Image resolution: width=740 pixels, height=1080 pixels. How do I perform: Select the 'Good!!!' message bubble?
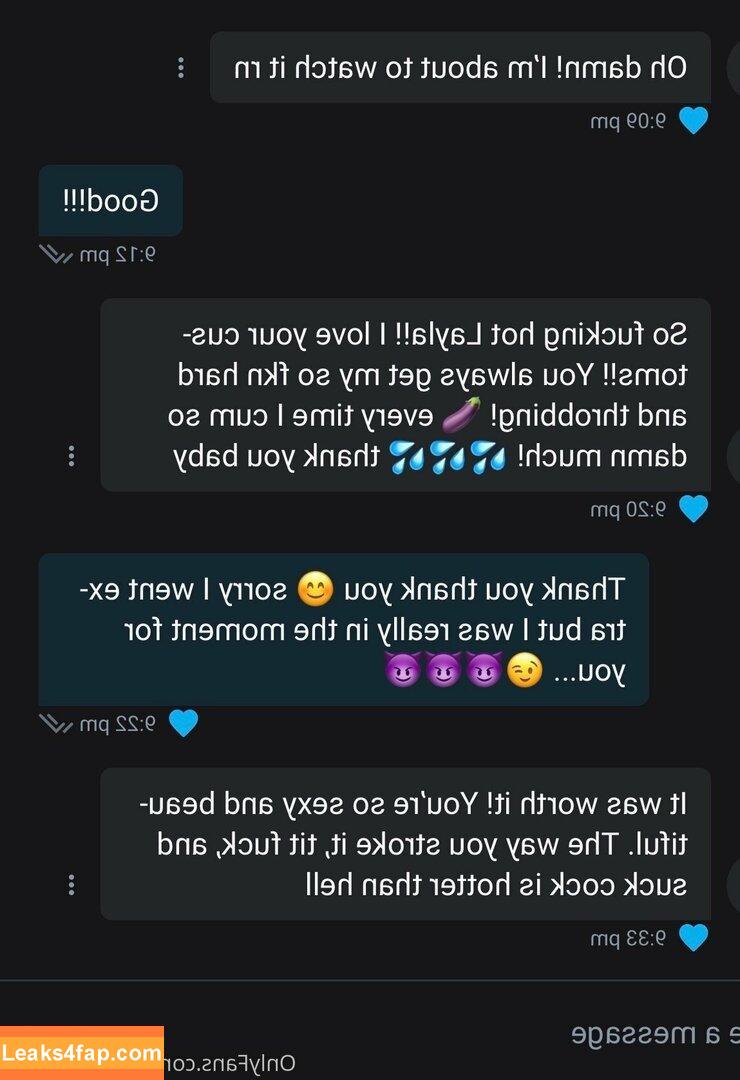(x=110, y=200)
